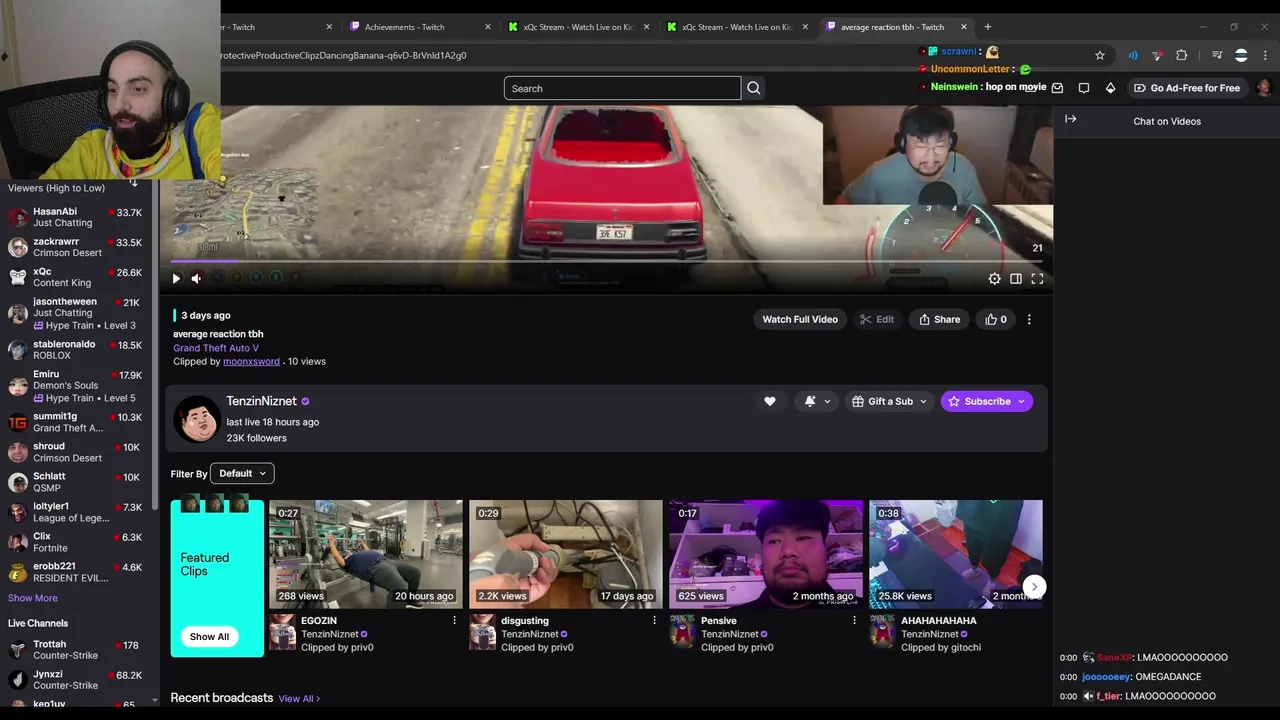Open the moonxsword clipper profile link
Viewport: 1280px width, 720px height.
[251, 361]
